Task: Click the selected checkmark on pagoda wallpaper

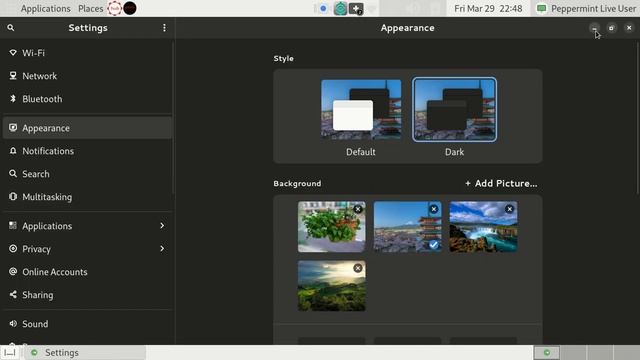Action: coord(433,244)
